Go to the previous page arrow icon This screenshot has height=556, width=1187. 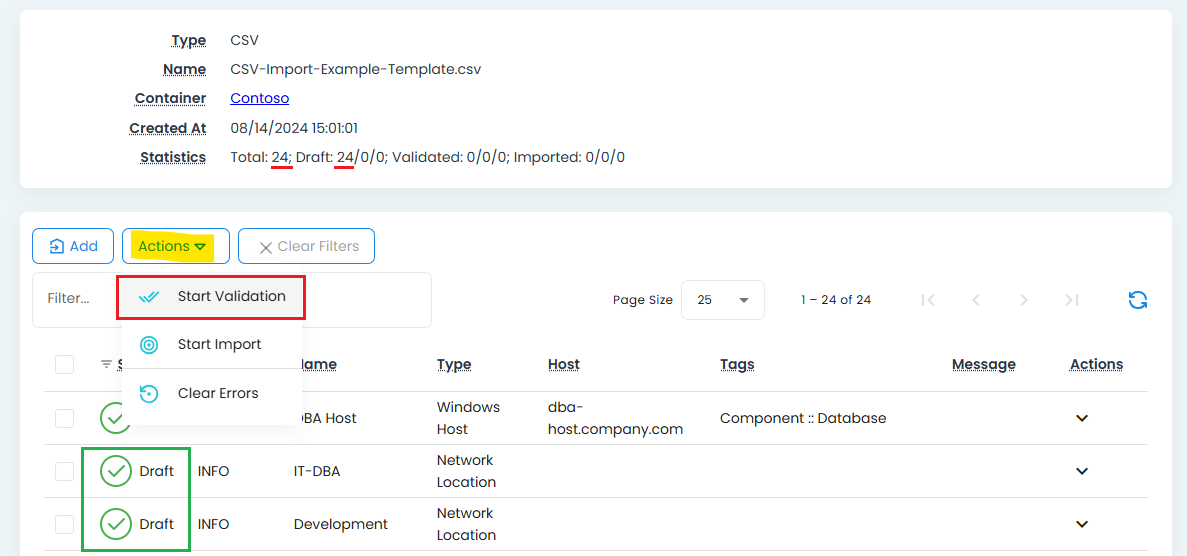(976, 300)
